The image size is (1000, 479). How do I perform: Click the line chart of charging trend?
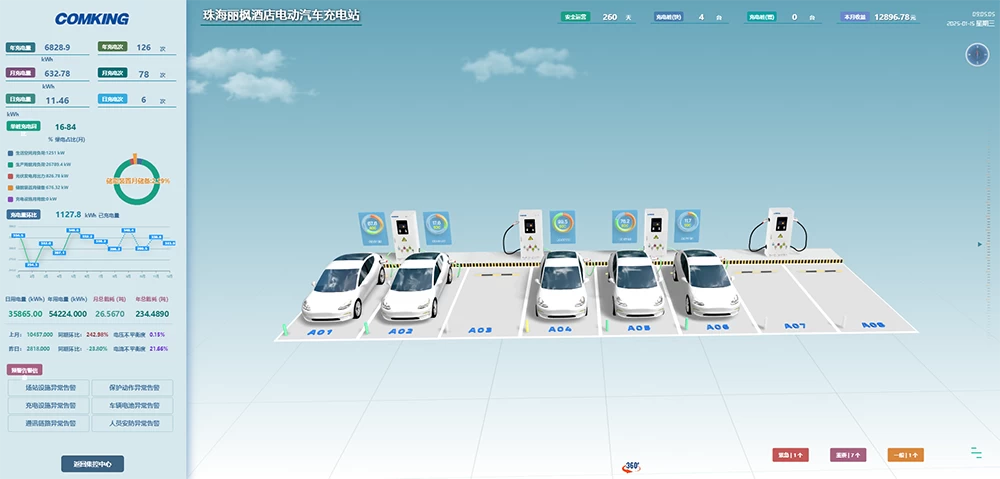click(91, 251)
